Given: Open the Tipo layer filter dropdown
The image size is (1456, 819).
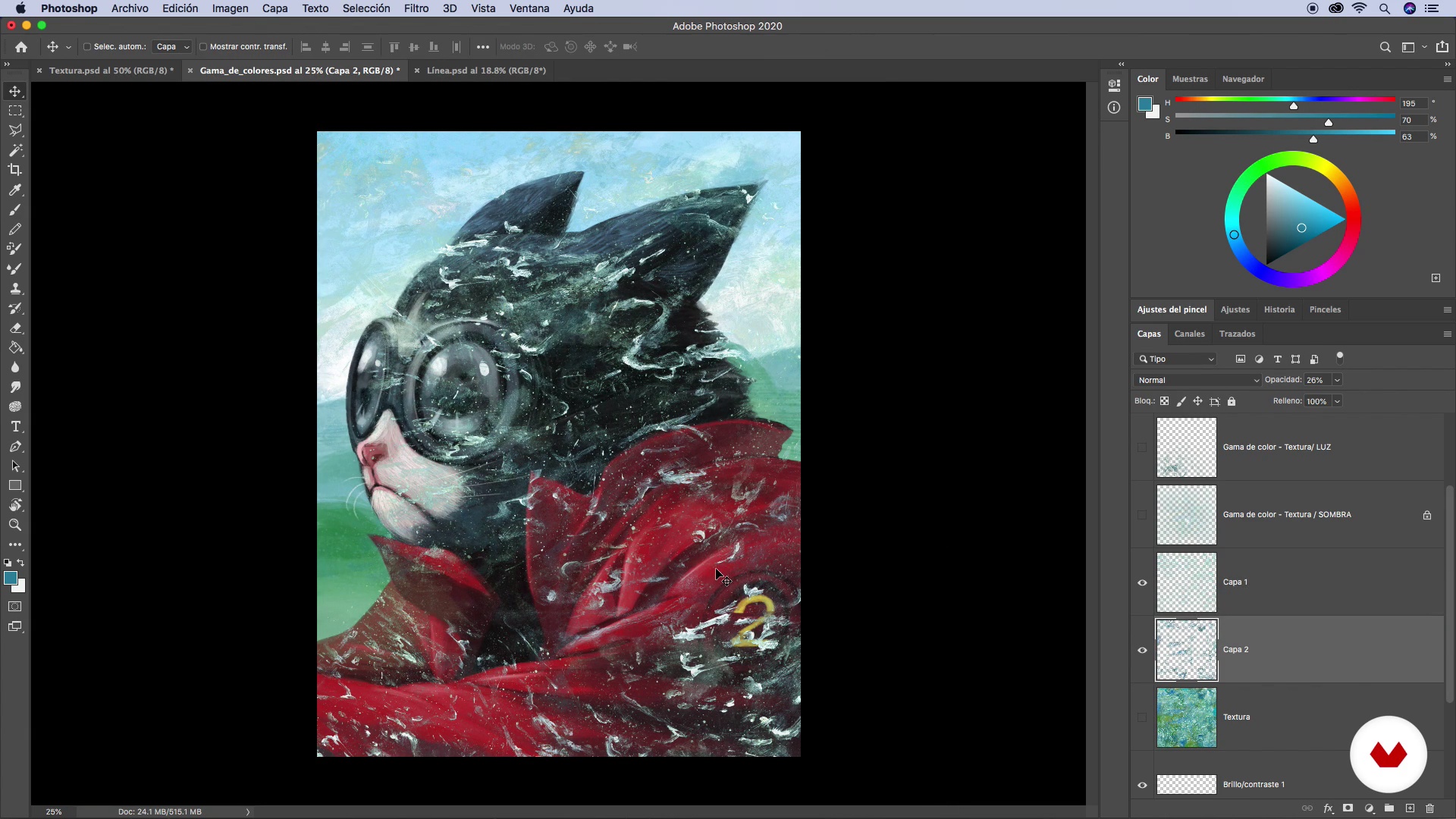Looking at the screenshot, I should 1176,359.
